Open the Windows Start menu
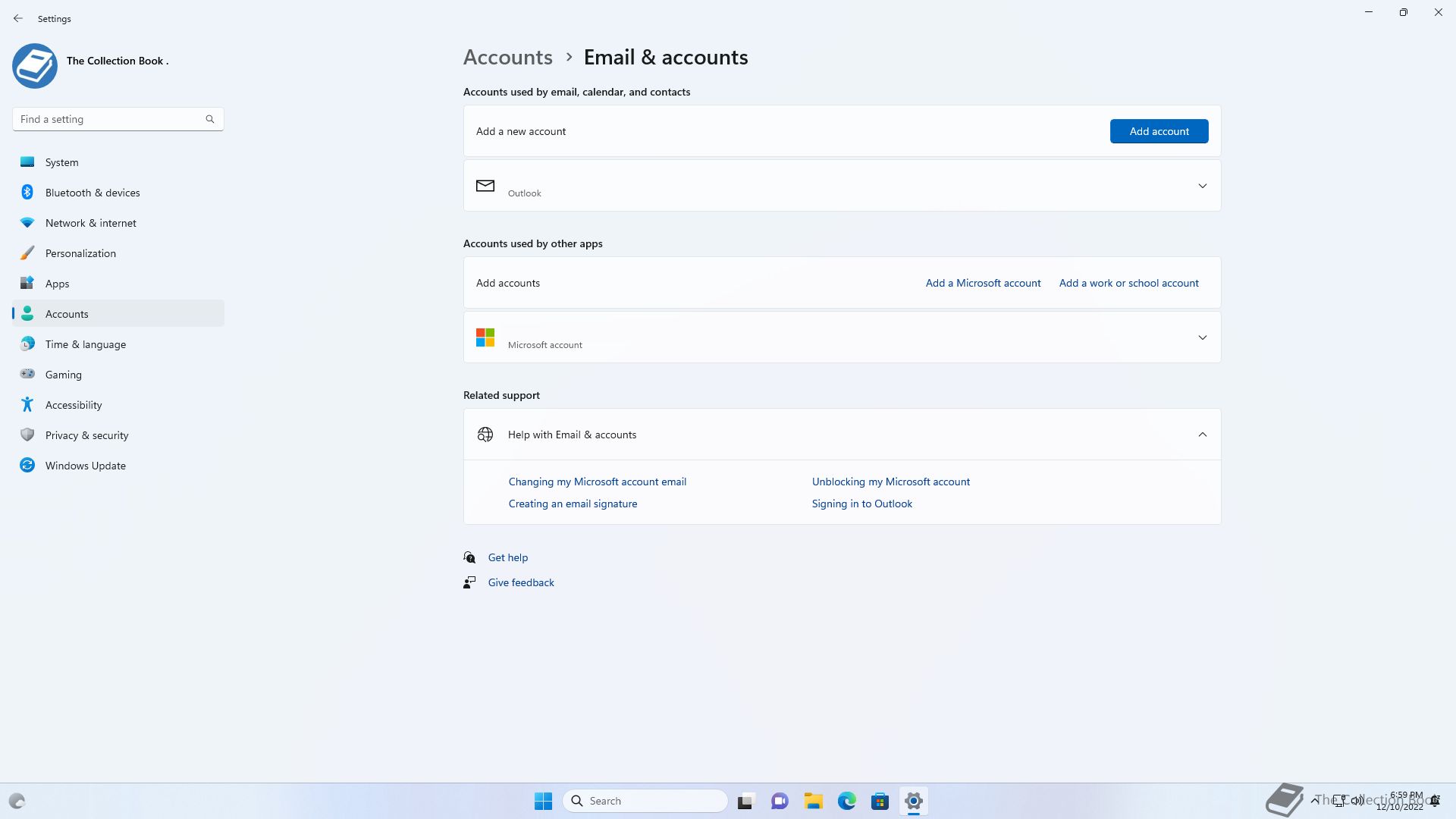 543,801
